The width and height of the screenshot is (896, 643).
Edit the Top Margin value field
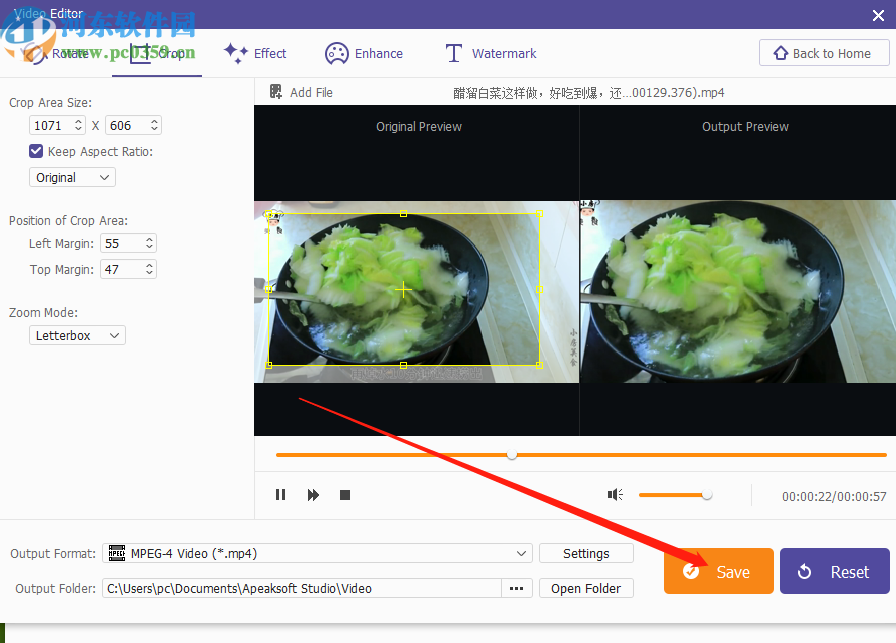[122, 269]
